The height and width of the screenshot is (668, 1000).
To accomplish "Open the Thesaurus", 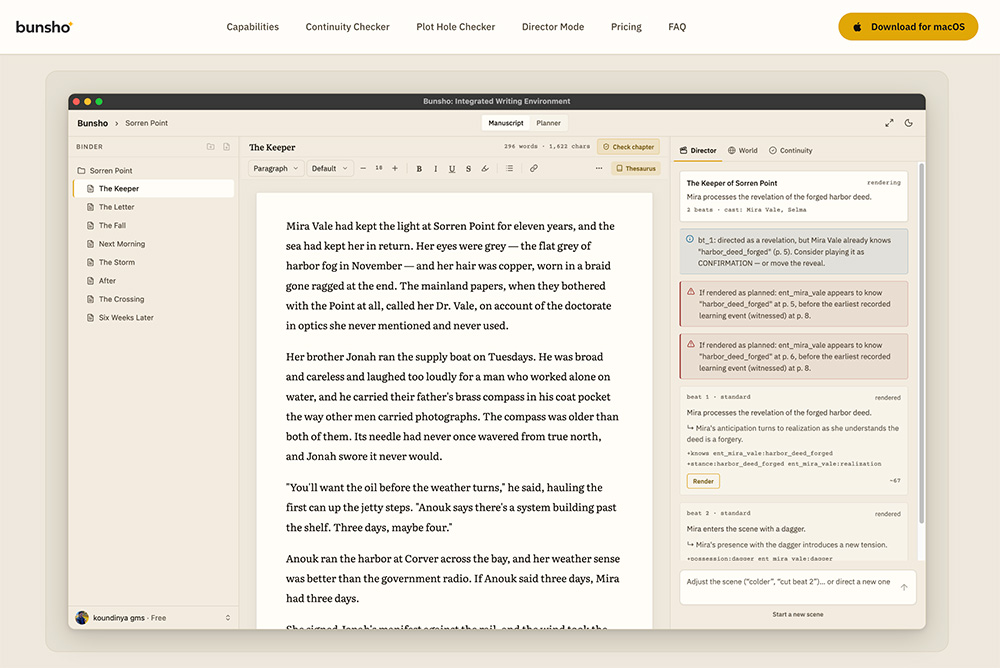I will pyautogui.click(x=636, y=168).
